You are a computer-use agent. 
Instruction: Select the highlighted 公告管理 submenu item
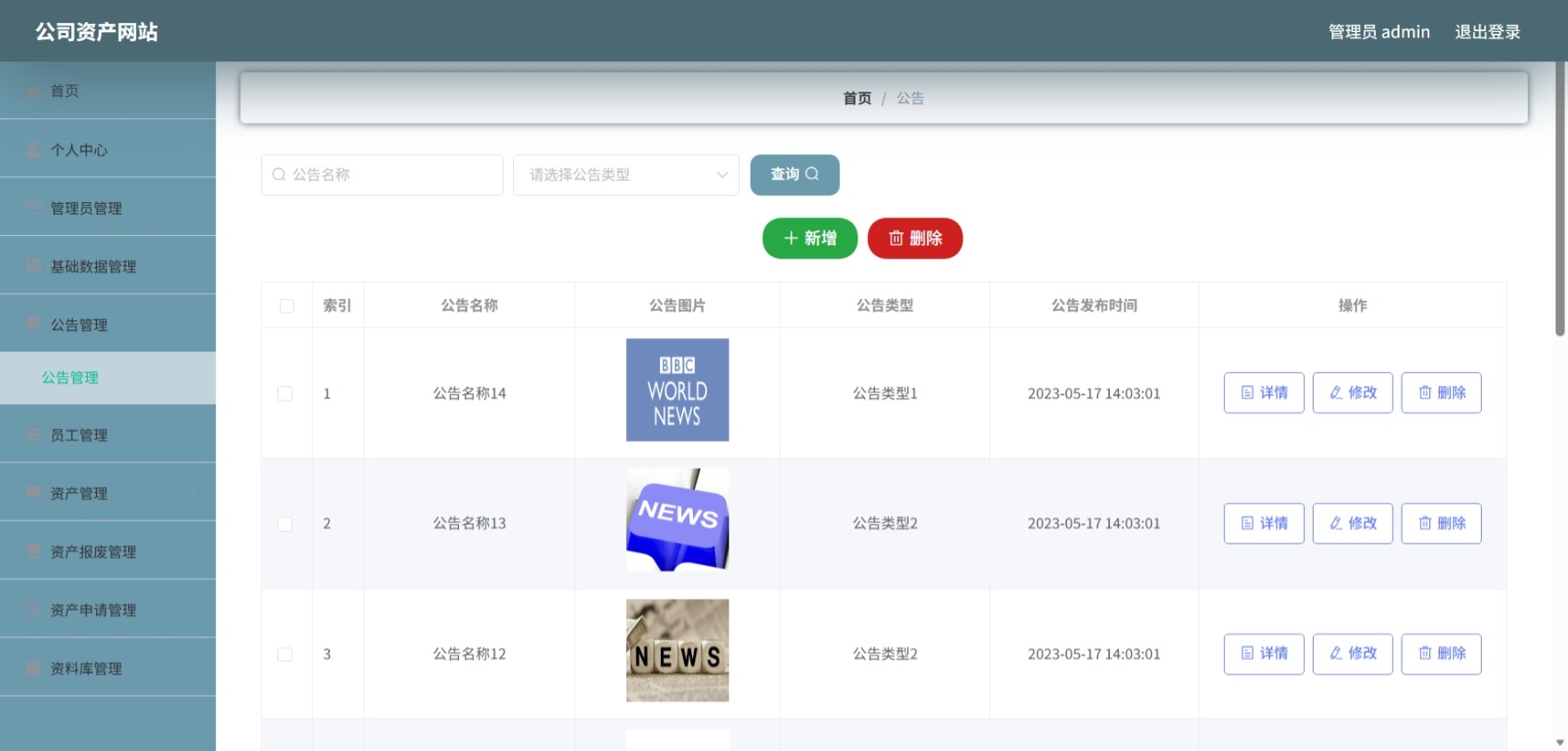point(108,377)
